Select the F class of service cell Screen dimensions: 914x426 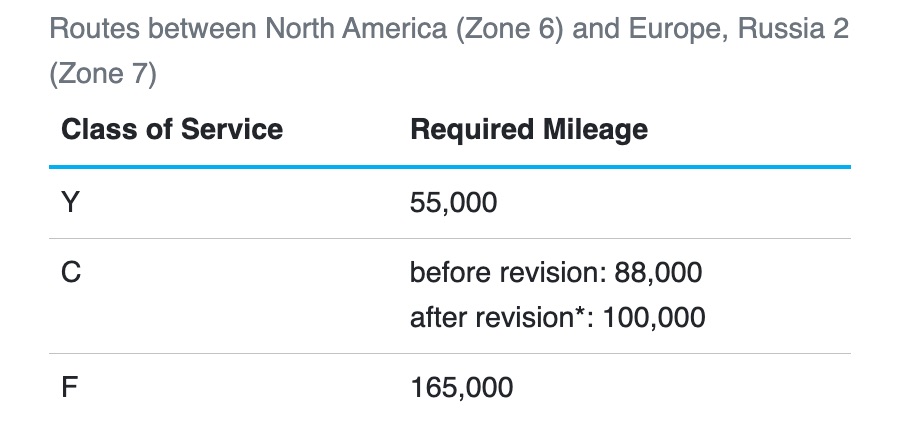click(x=70, y=387)
